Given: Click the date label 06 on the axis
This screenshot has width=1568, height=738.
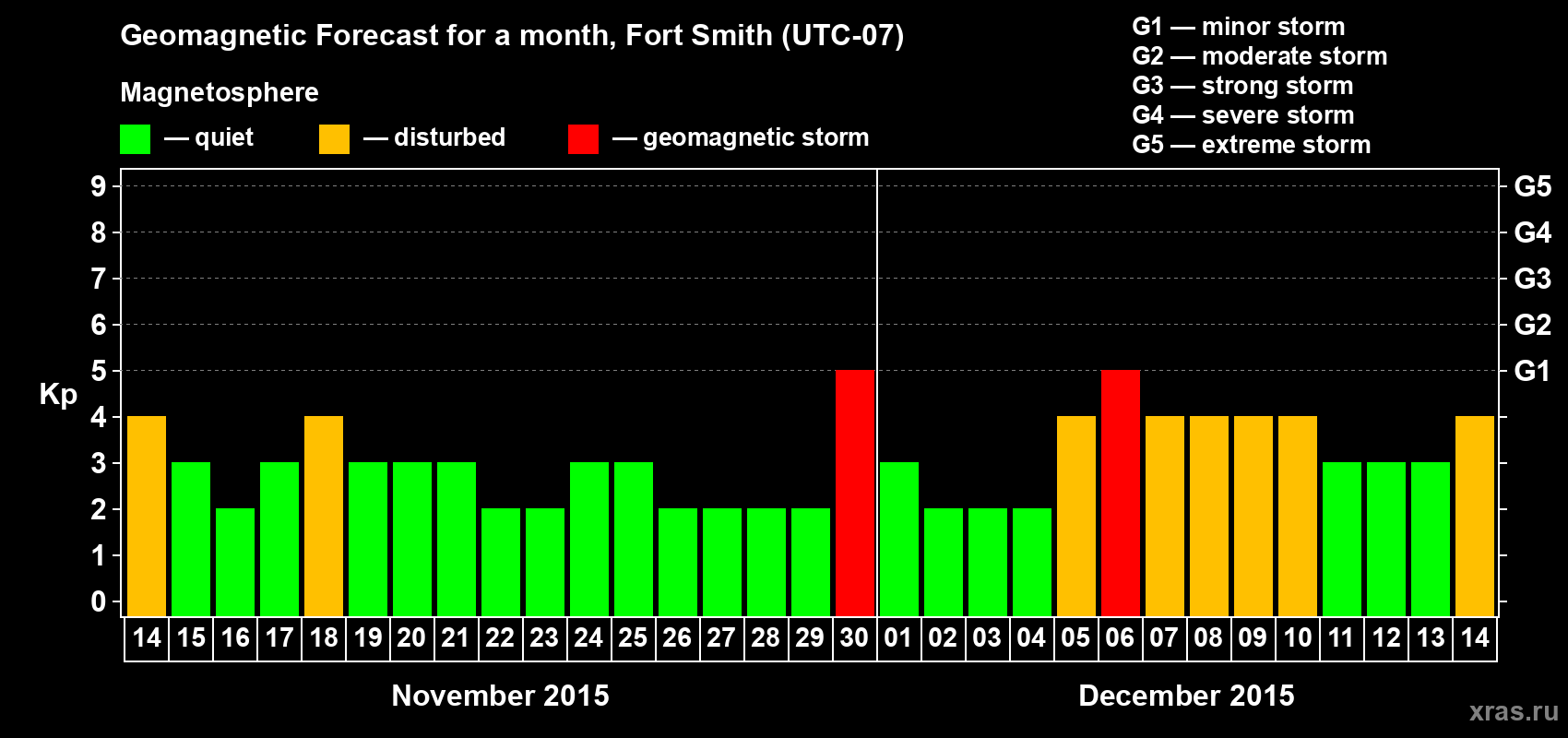Looking at the screenshot, I should click(x=1120, y=637).
